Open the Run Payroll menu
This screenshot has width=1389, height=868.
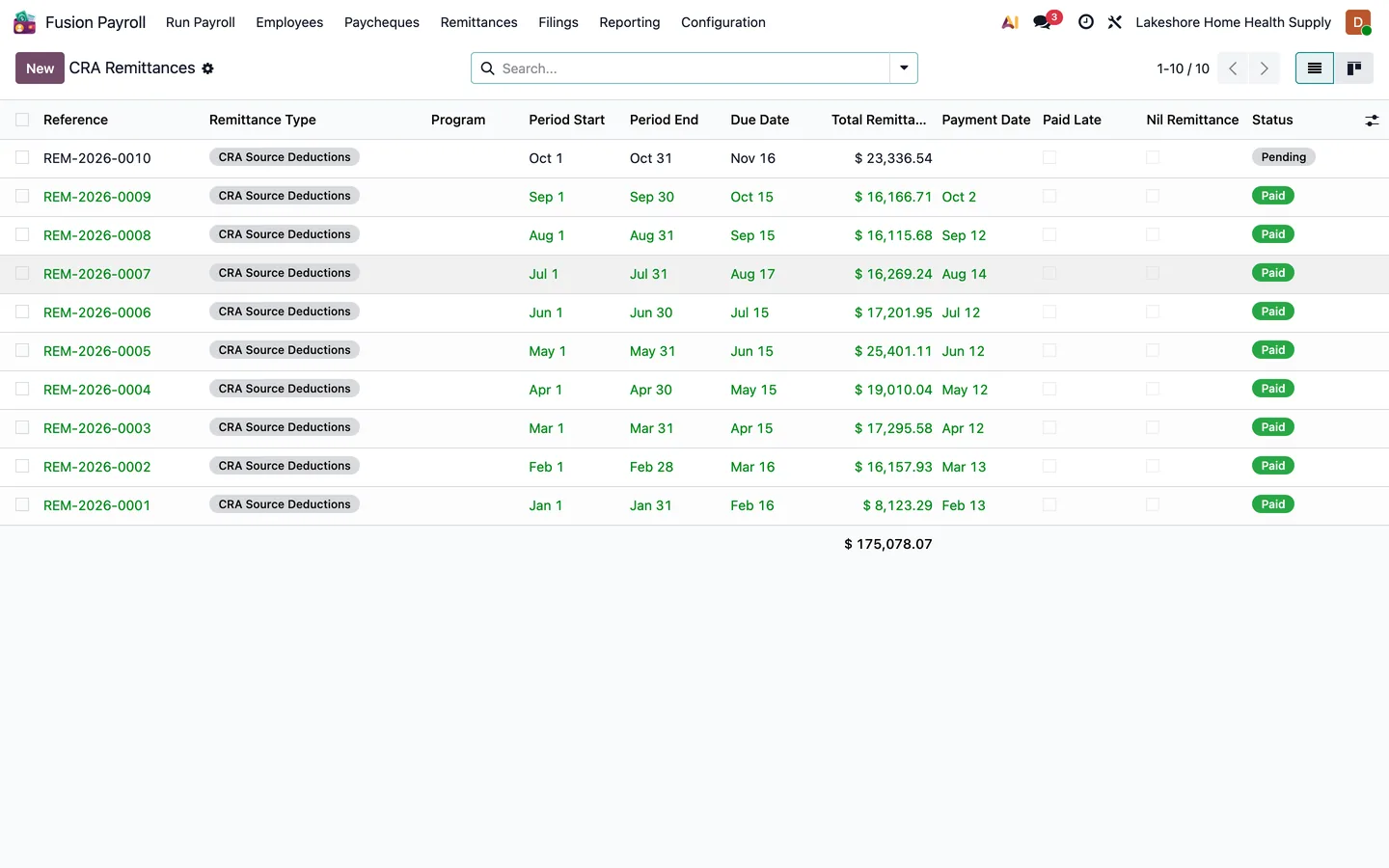point(201,22)
